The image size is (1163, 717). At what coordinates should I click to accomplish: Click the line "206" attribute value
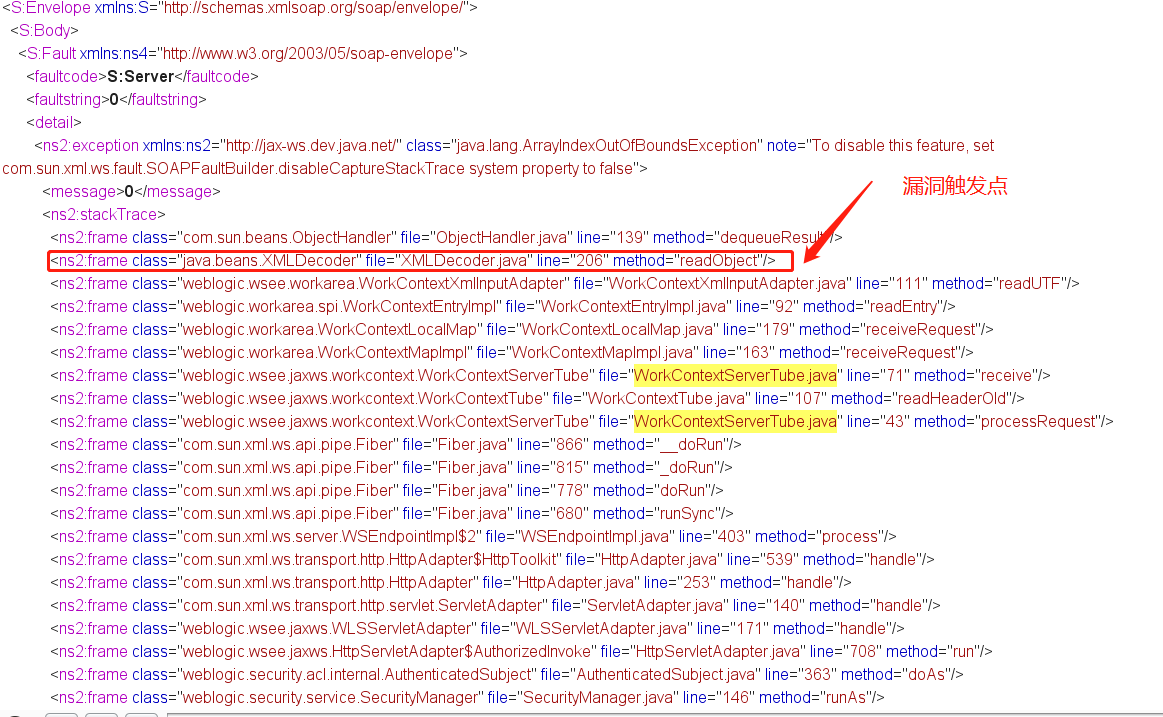589,260
